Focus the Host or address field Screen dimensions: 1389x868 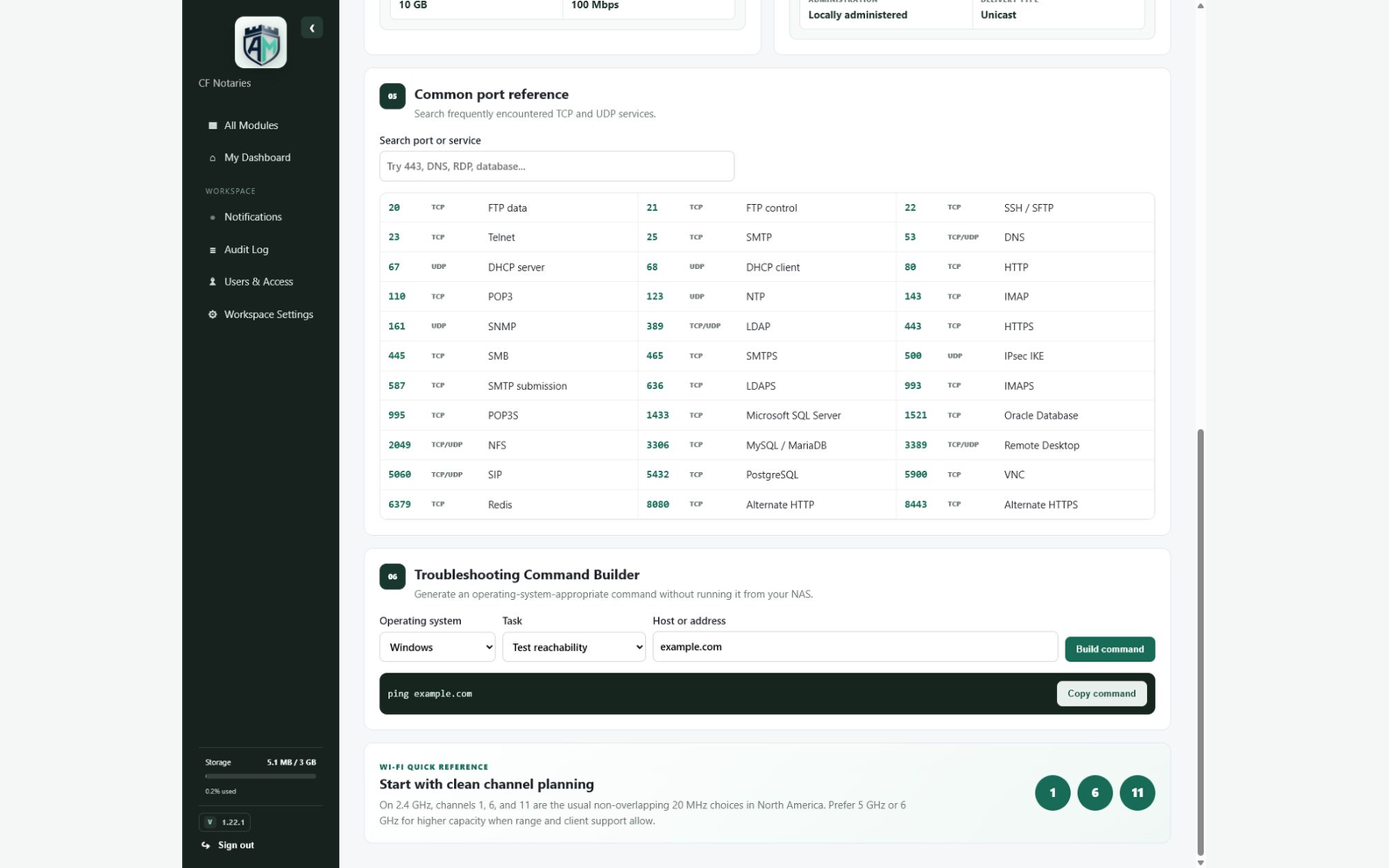854,646
